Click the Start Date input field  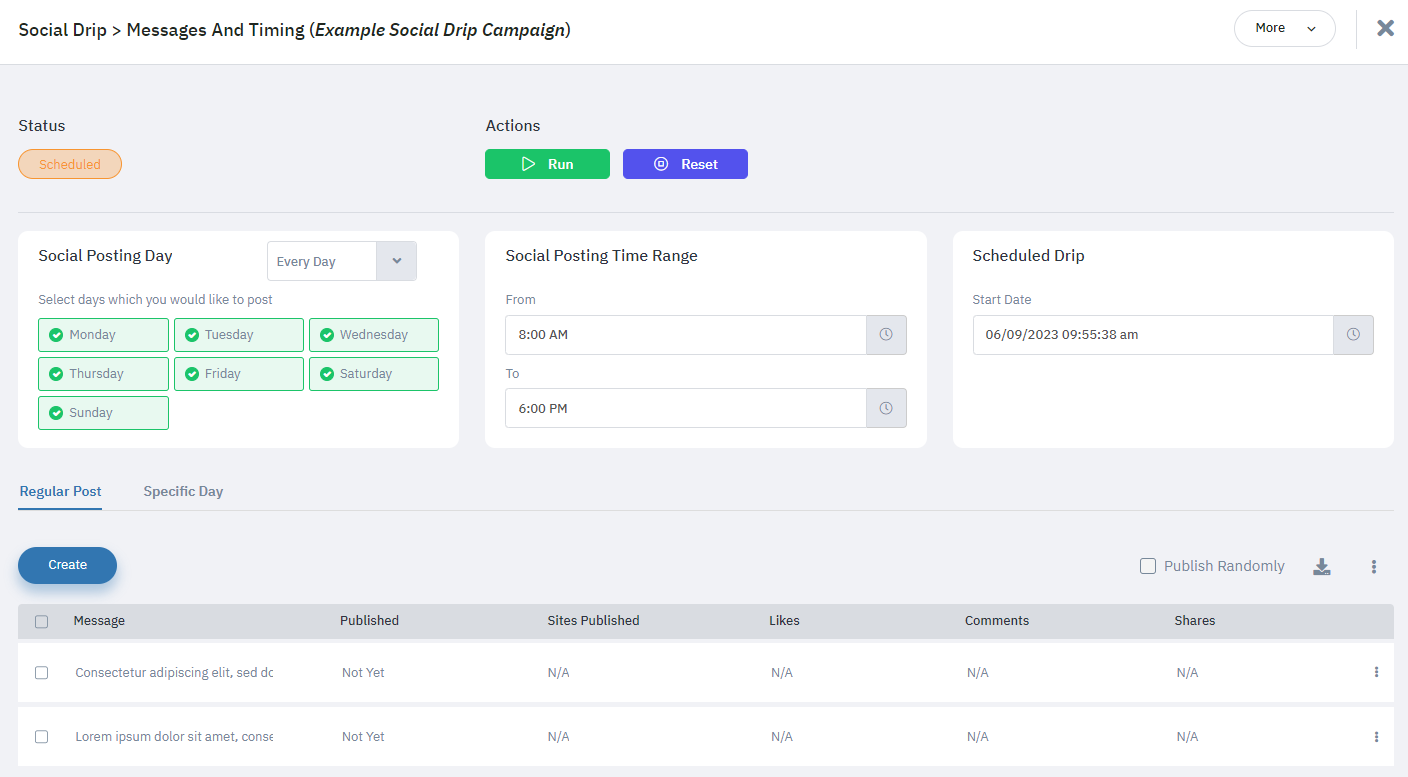point(1152,335)
